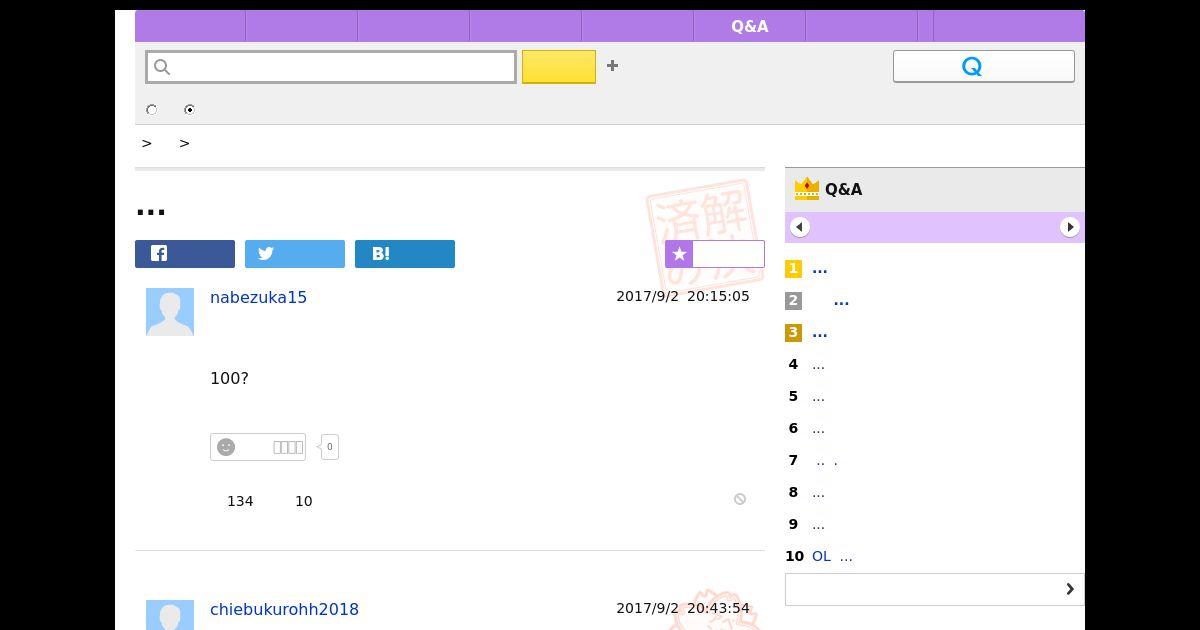Screen dimensions: 1200x630
Task: Open the rank 7 ranking entry
Action: 827,461
